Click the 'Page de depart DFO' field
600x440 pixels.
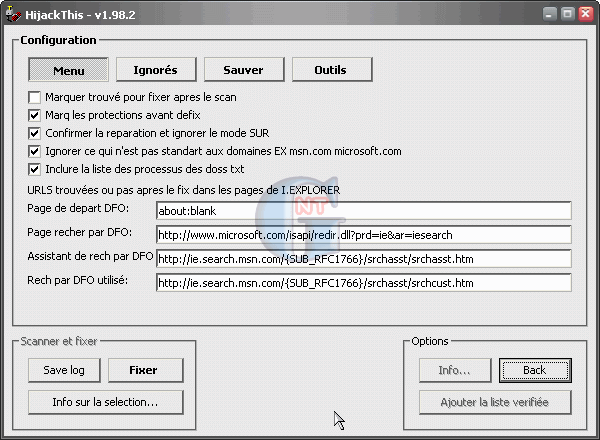coord(364,211)
